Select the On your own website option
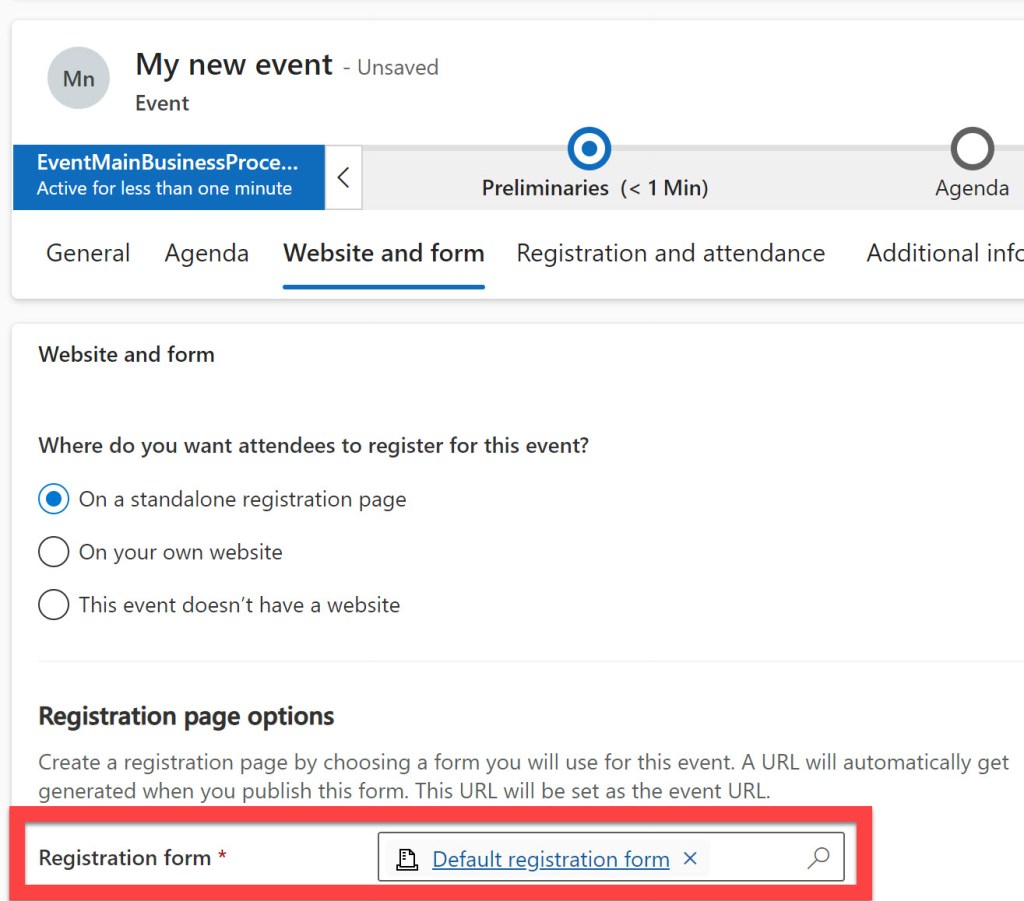Viewport: 1024px width, 901px height. [x=53, y=552]
